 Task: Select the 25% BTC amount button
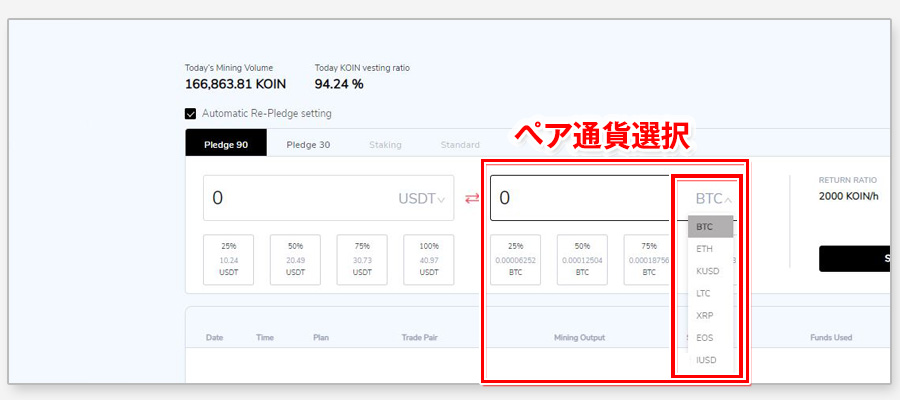[x=515, y=260]
